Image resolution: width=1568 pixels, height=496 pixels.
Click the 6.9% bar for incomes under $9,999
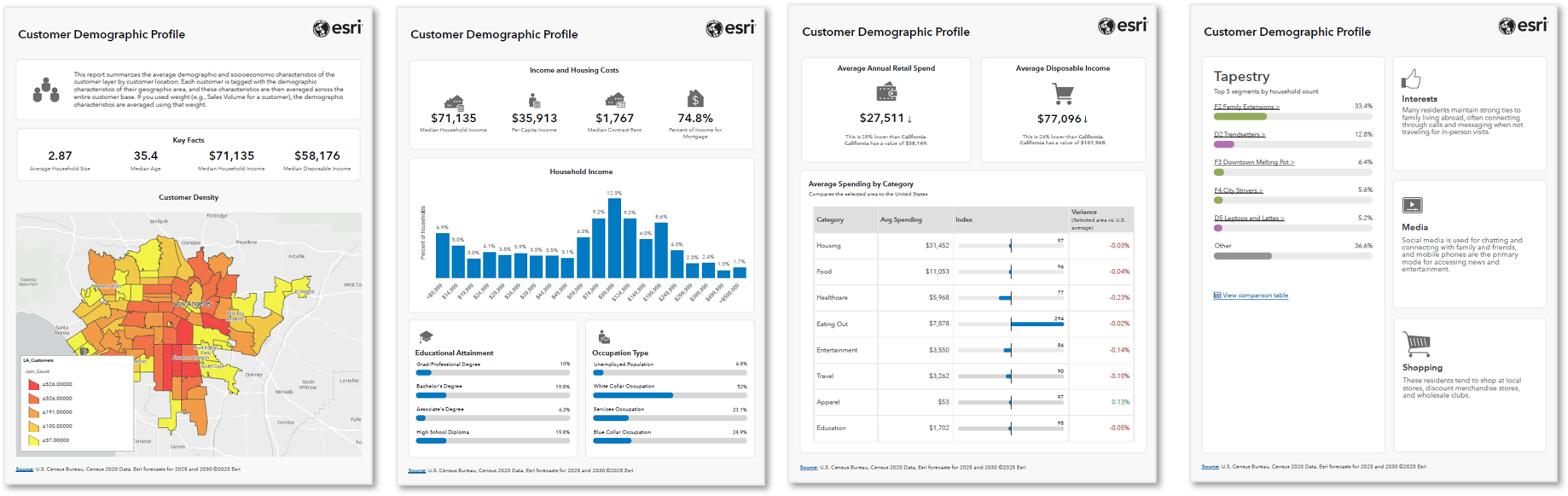442,254
